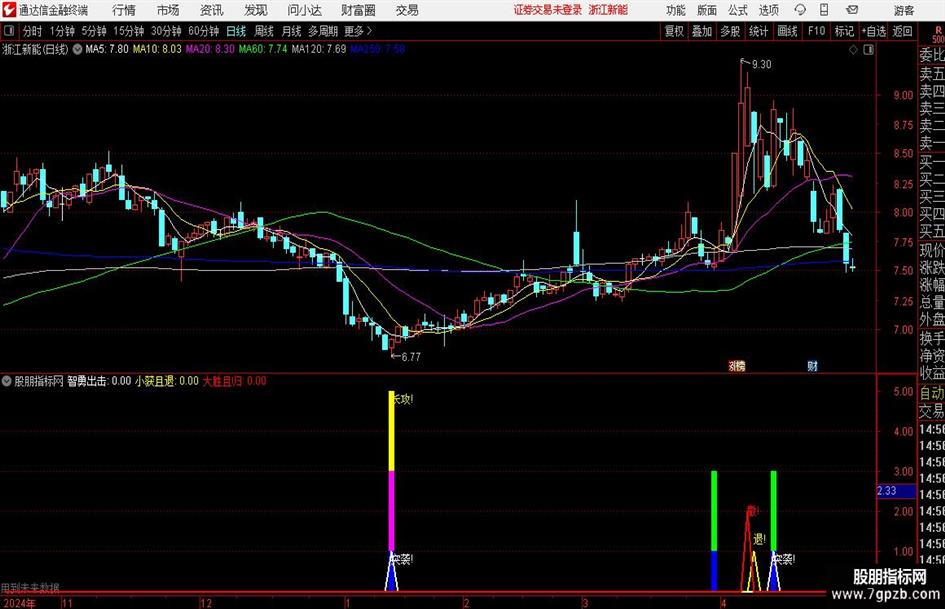945x609 pixels.
Task: Open the customer service headset icon
Action: click(x=800, y=10)
